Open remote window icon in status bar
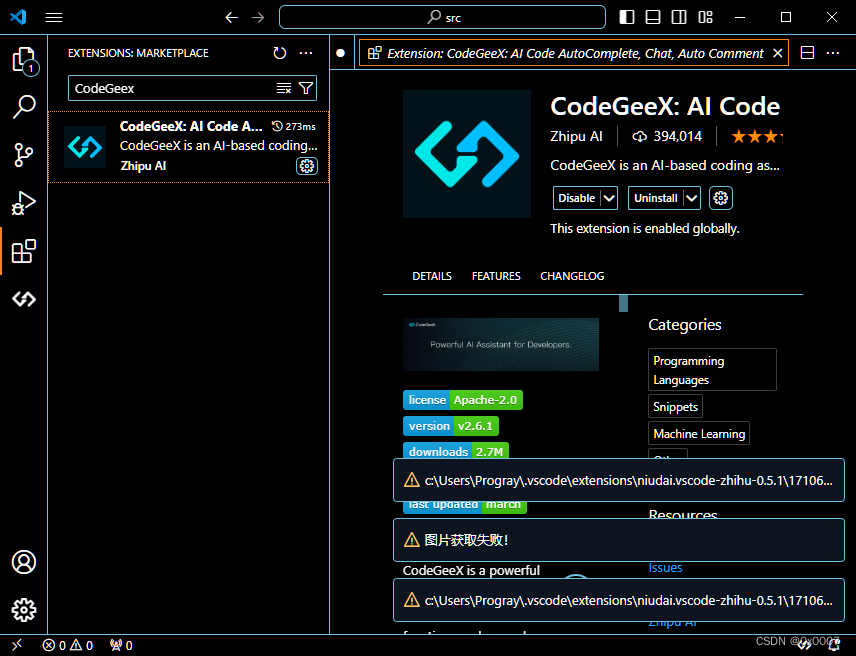Image resolution: width=856 pixels, height=656 pixels. click(x=17, y=645)
